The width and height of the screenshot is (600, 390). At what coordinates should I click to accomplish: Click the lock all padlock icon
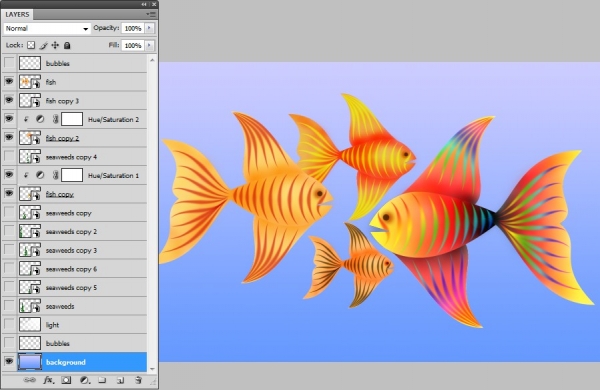(x=67, y=46)
